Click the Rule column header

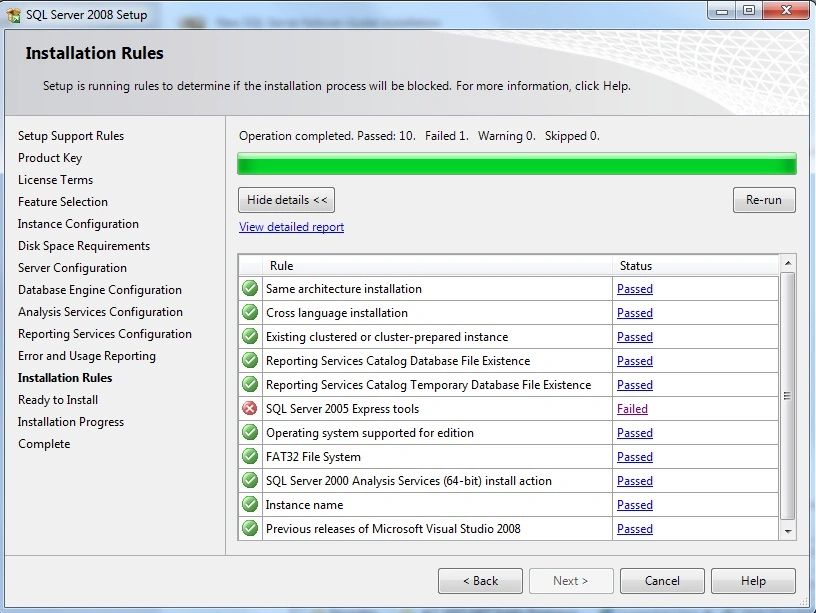point(437,265)
